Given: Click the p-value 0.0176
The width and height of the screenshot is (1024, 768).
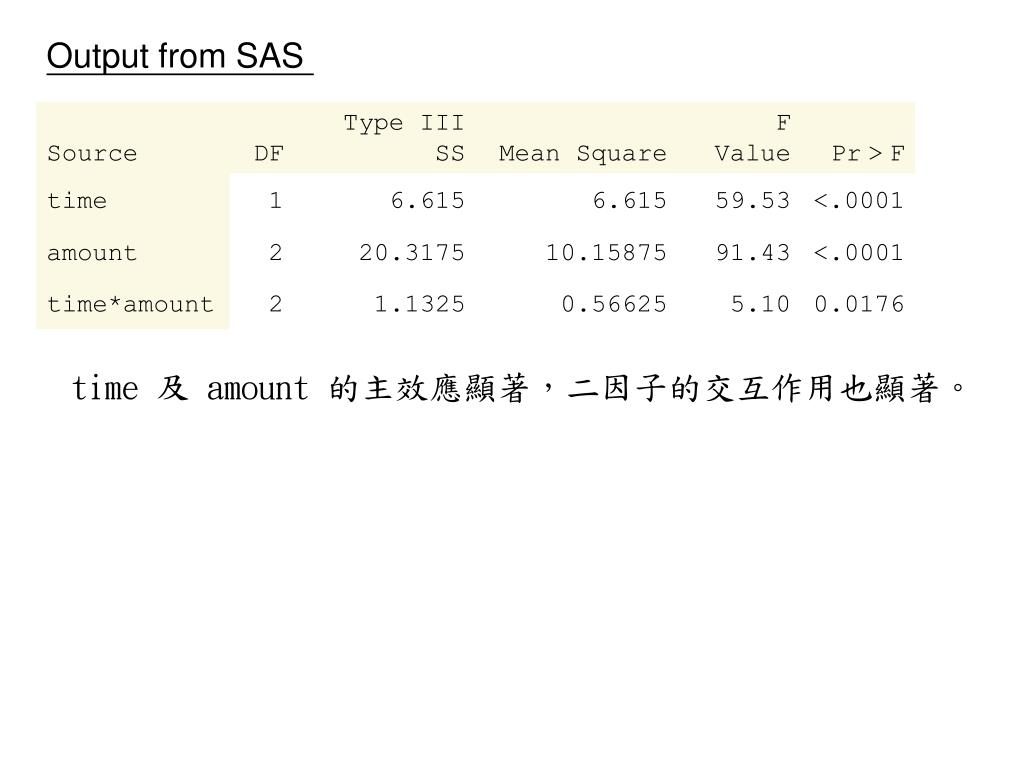Looking at the screenshot, I should 859,304.
